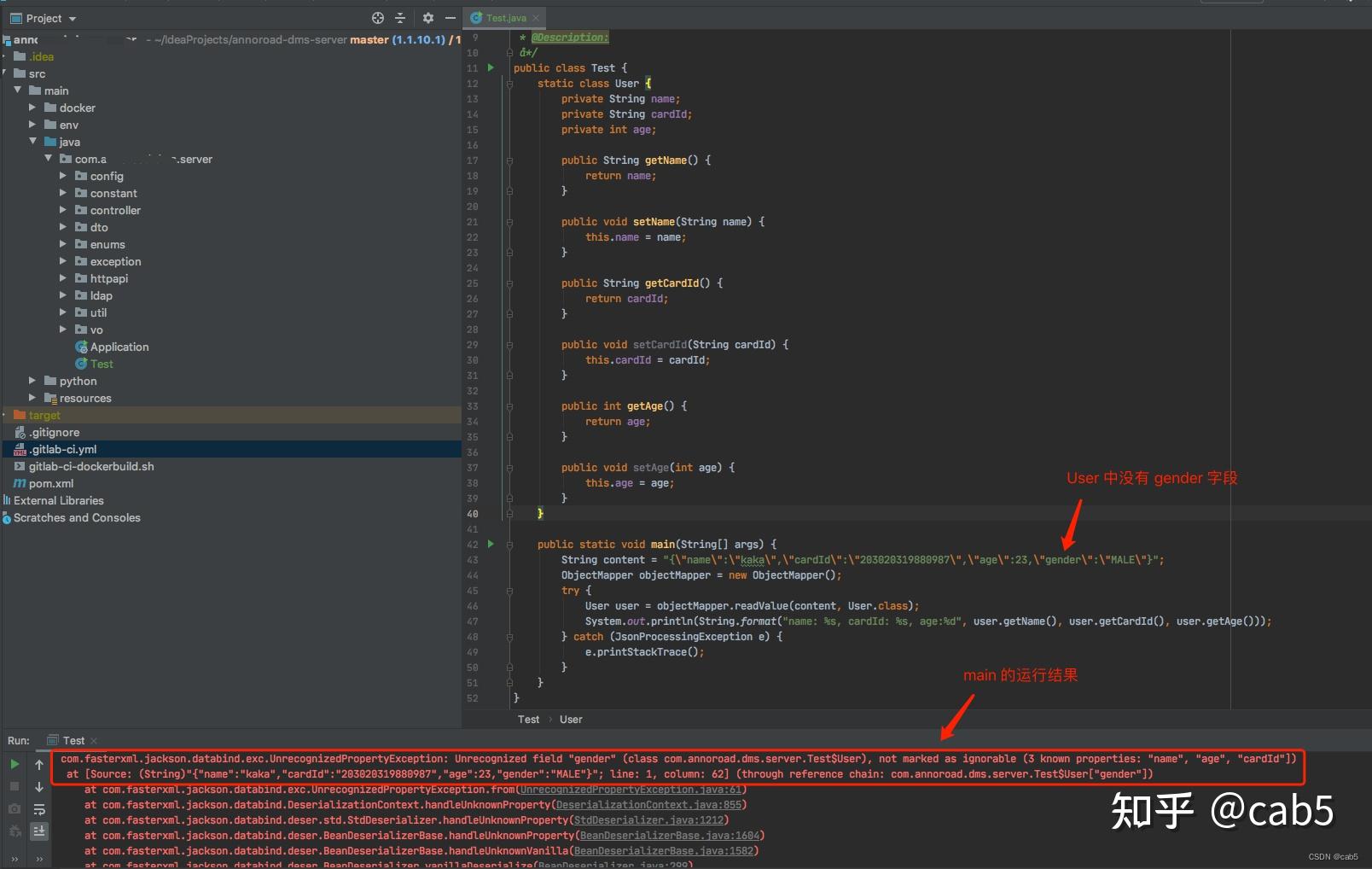Collapse all nodes in Project panel

(x=400, y=18)
